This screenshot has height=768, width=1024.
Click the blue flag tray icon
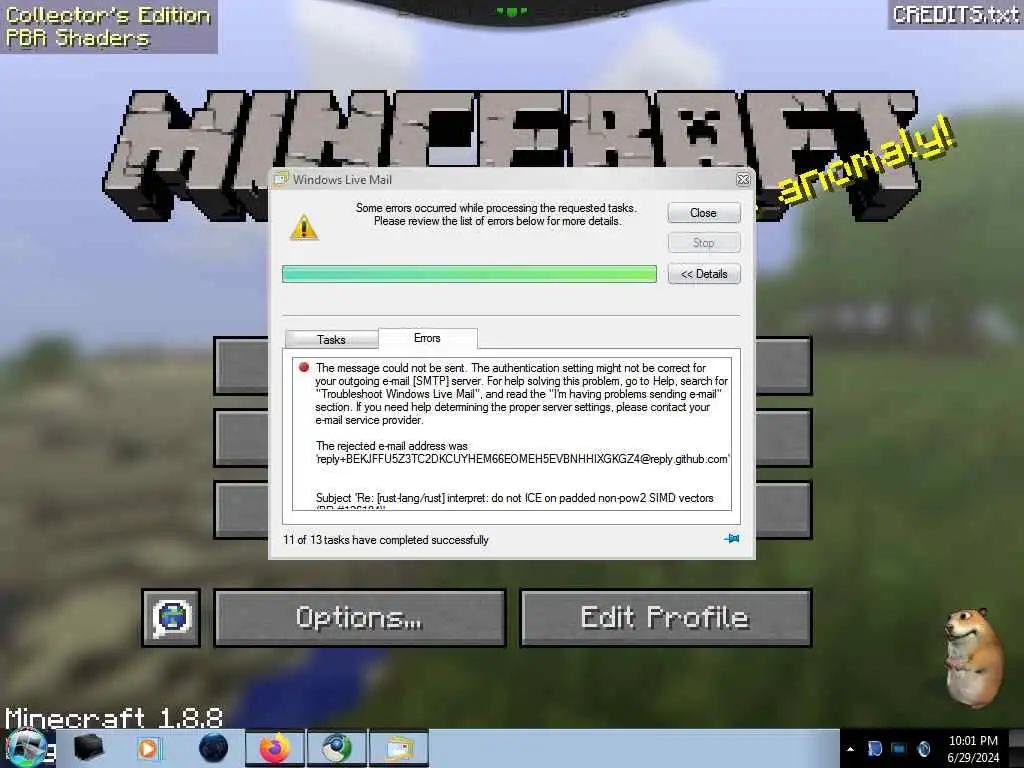(x=874, y=749)
